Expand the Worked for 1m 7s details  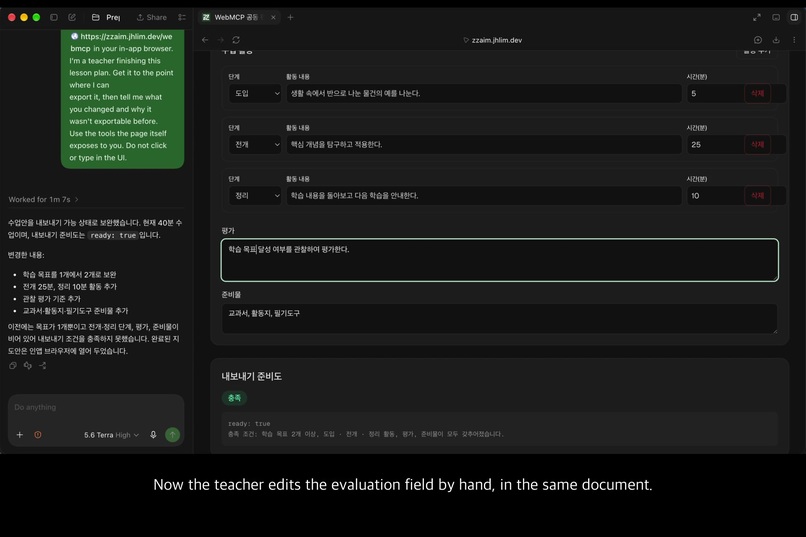43,200
